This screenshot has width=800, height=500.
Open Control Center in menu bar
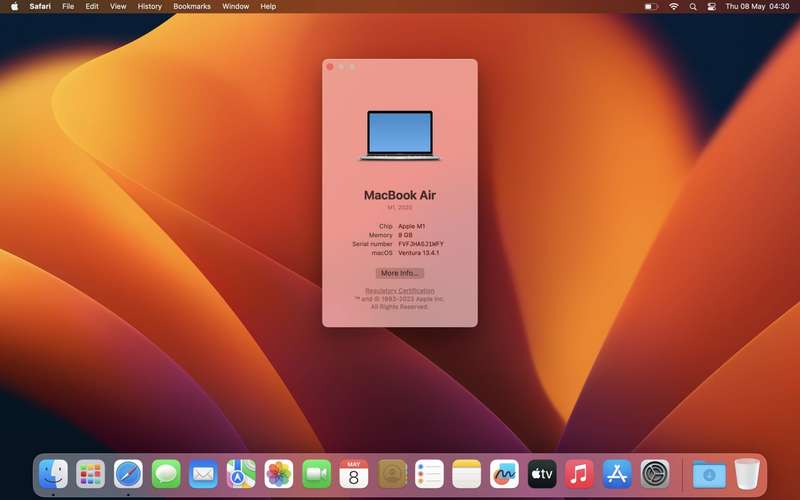tap(711, 7)
